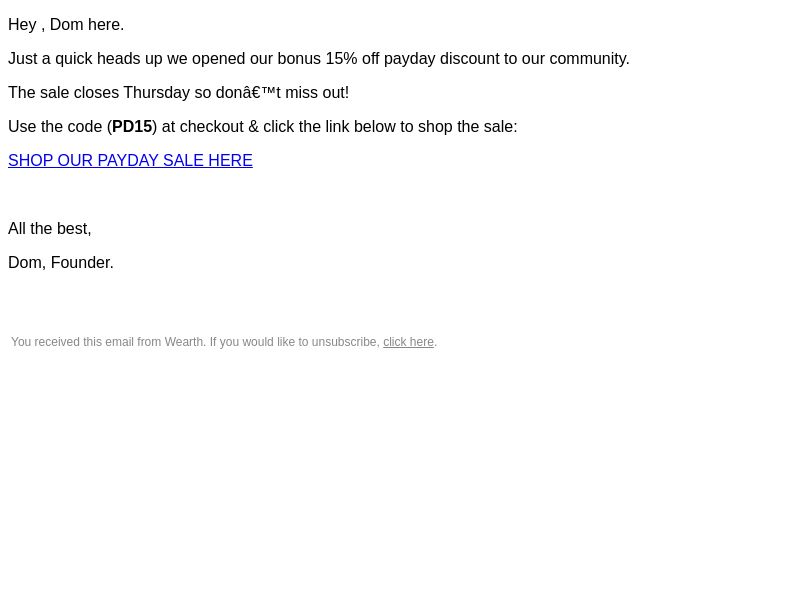Click the word 'checkout' in the code line
The image size is (800, 600).
[x=212, y=127]
